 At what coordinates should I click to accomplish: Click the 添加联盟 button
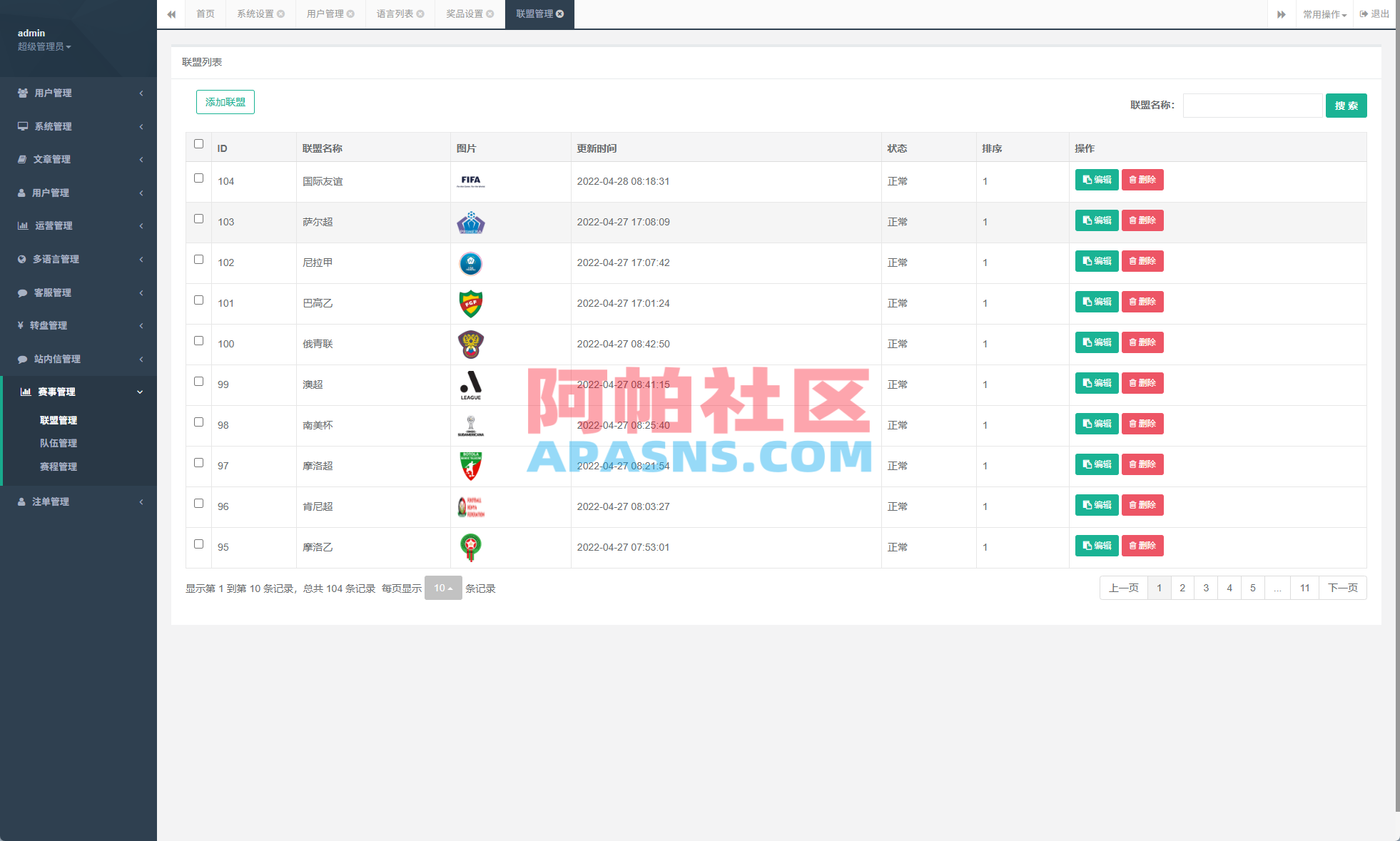[225, 102]
